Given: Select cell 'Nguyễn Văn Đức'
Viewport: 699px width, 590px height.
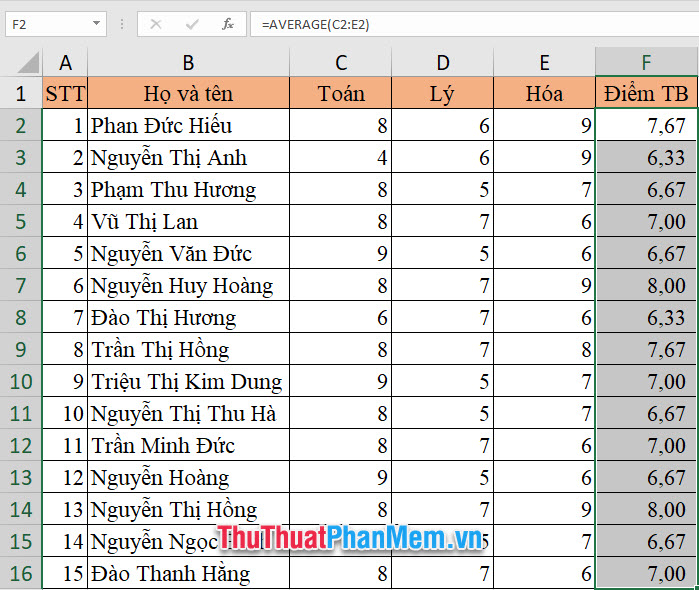Looking at the screenshot, I should click(189, 253).
